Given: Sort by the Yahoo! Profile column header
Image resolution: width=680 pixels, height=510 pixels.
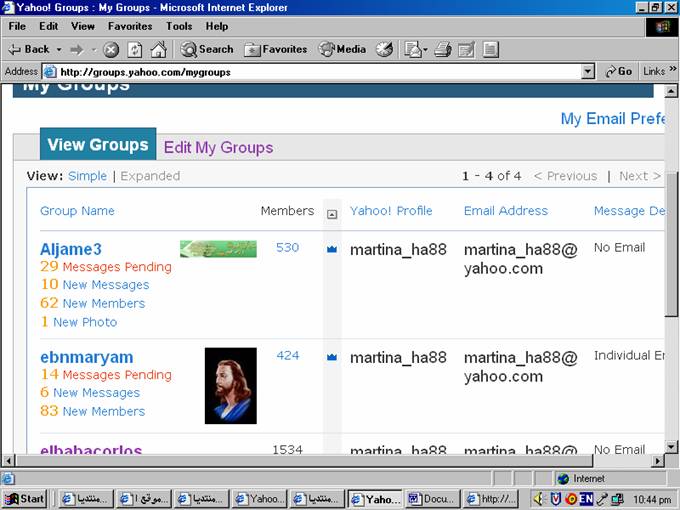Looking at the screenshot, I should click(x=391, y=211).
